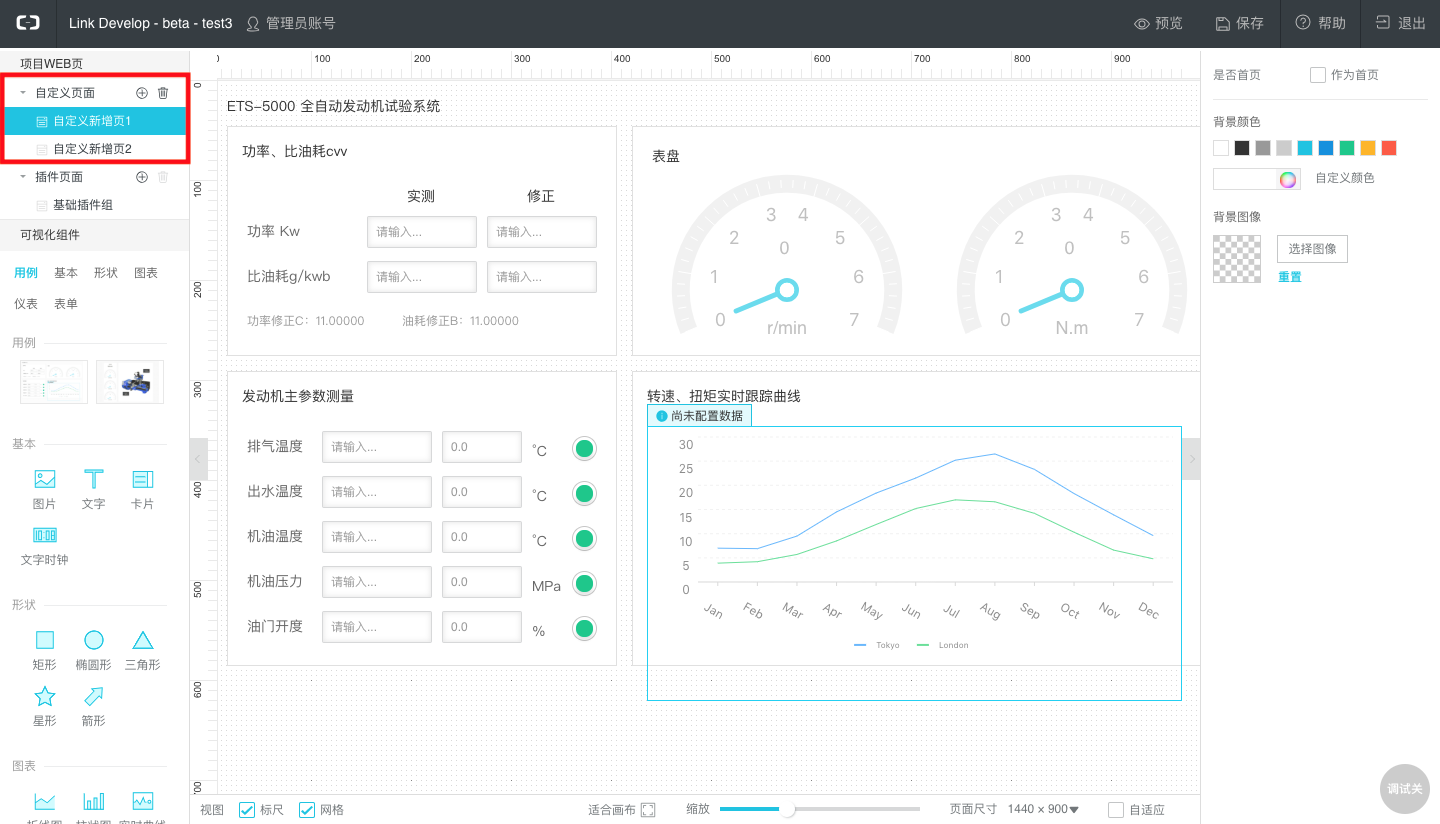
Task: Open the 管理员账号 user account
Action: click(x=291, y=23)
